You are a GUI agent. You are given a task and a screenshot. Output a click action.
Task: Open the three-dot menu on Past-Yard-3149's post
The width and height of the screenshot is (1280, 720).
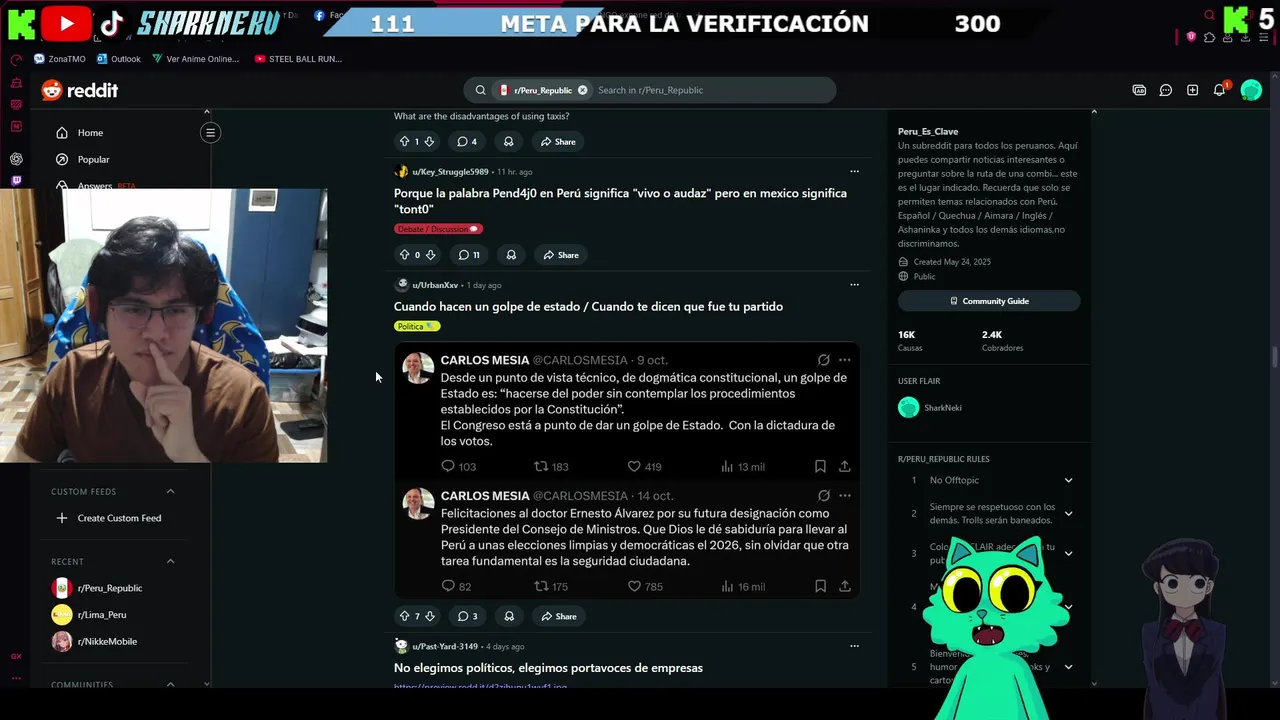854,646
